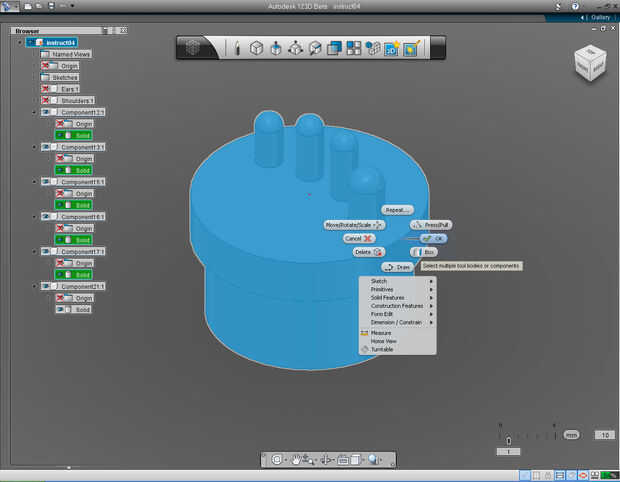Open the 2D layout star icon
The width and height of the screenshot is (620, 482).
pos(392,48)
